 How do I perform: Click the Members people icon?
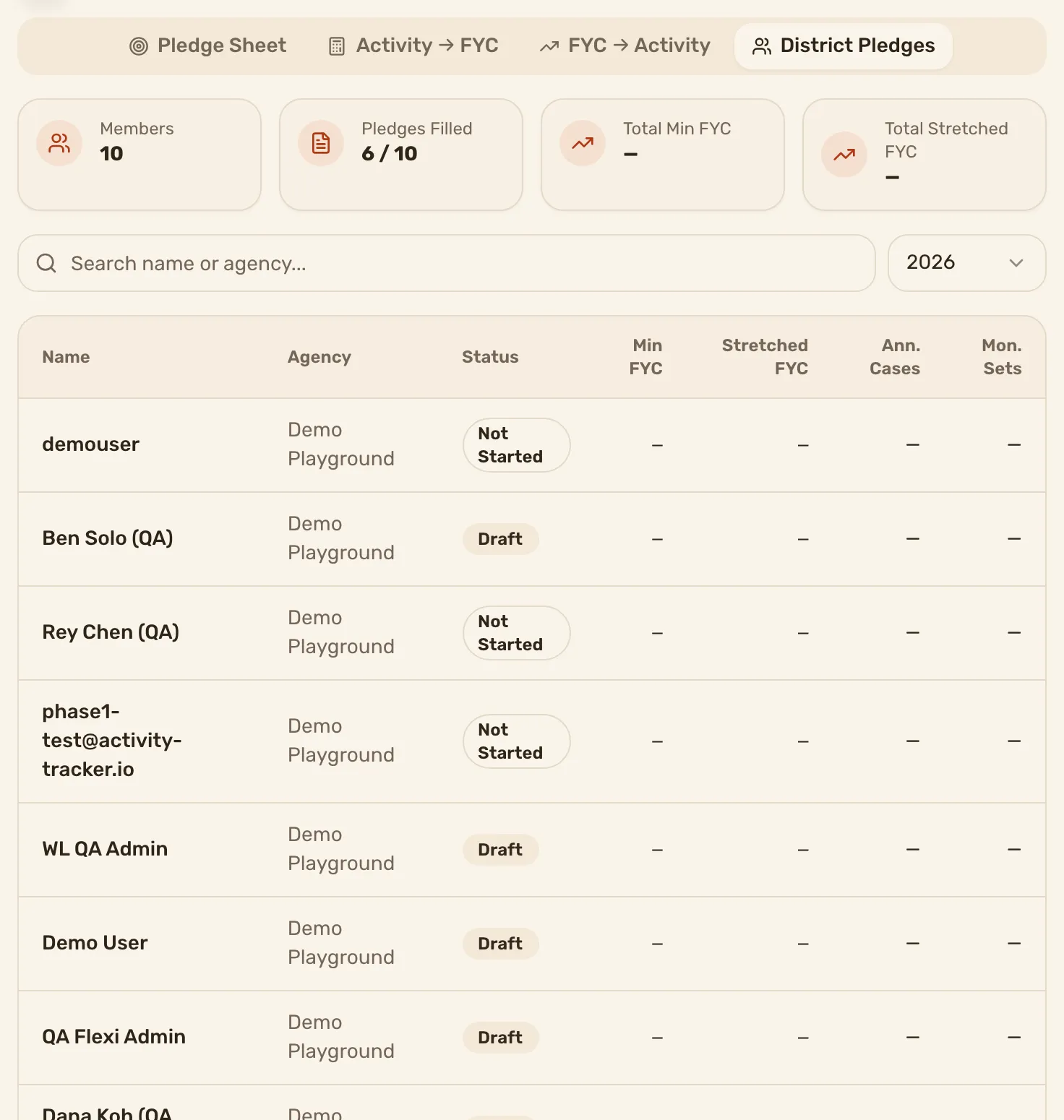click(x=59, y=143)
